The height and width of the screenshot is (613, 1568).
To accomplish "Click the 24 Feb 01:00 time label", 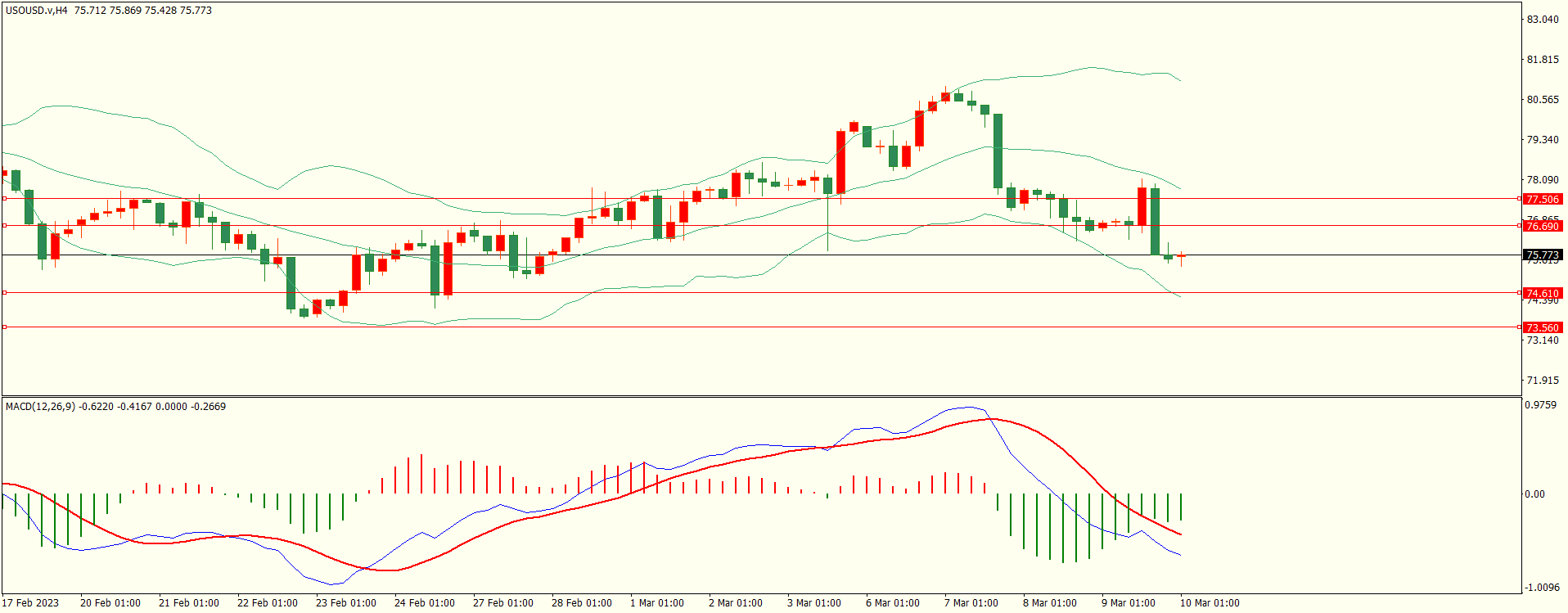I will 425,603.
